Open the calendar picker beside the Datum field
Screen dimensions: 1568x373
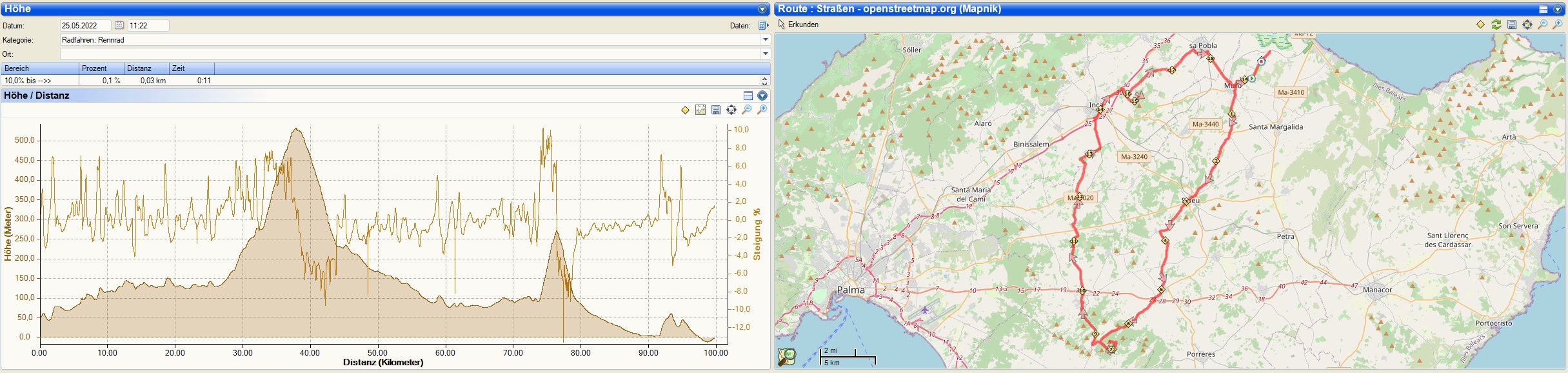pyautogui.click(x=119, y=25)
